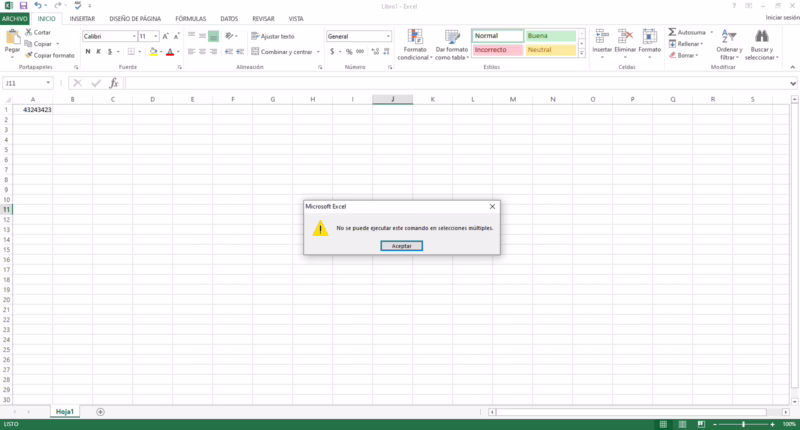Click Copiar formato paintbrush
800x430 pixels.
[x=49, y=55]
